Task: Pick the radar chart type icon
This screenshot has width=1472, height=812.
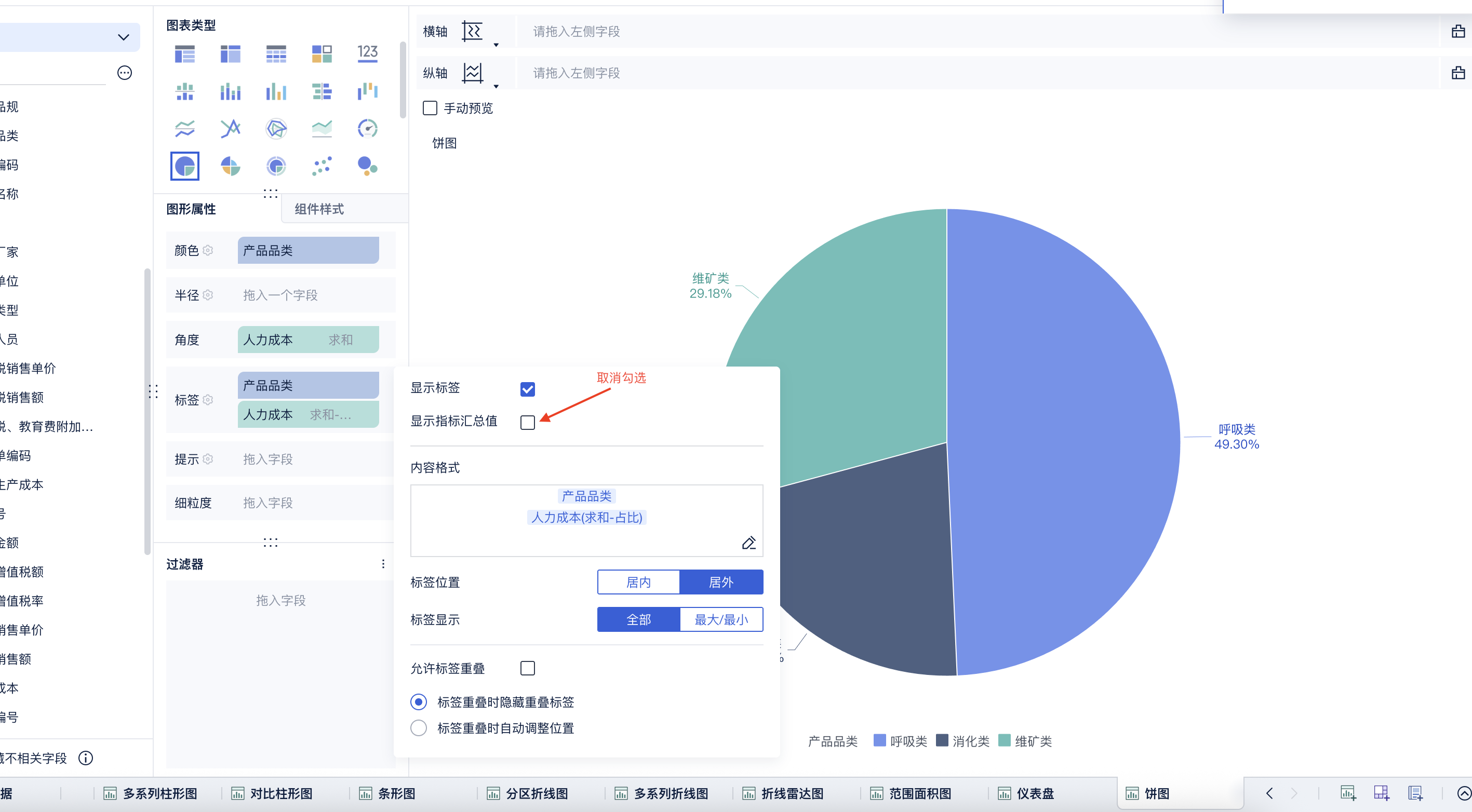Action: point(276,128)
